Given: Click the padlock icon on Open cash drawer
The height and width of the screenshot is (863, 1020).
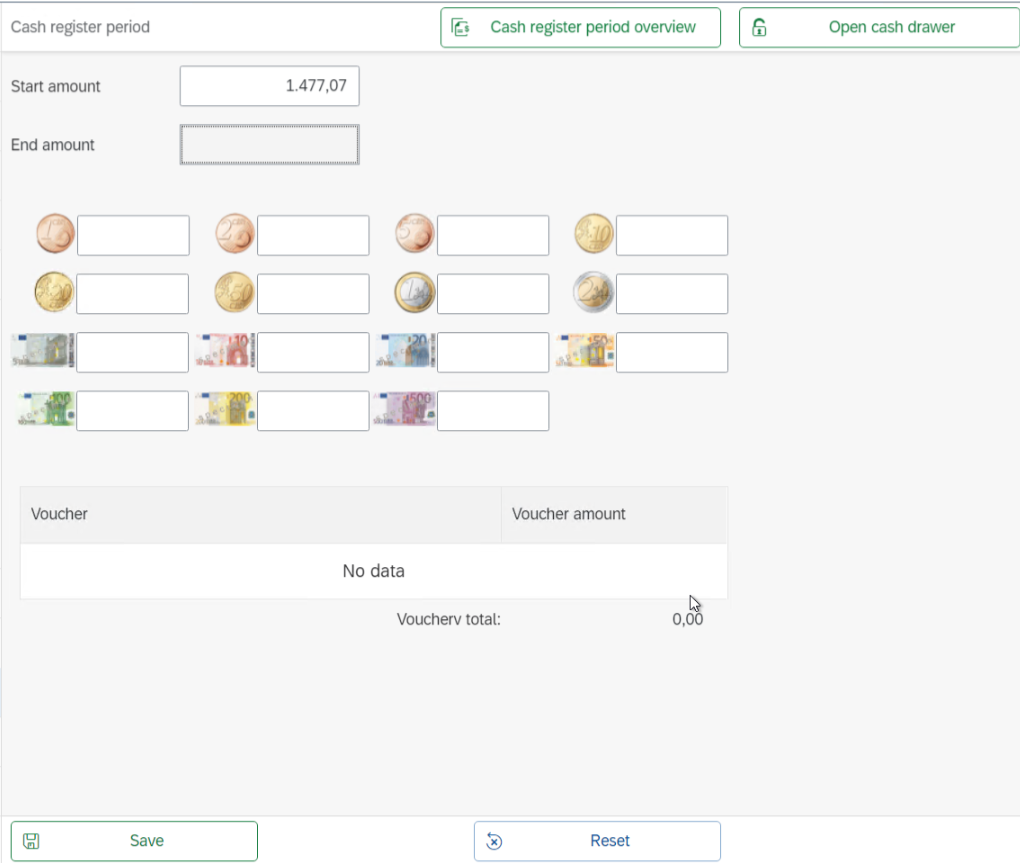Looking at the screenshot, I should 759,27.
